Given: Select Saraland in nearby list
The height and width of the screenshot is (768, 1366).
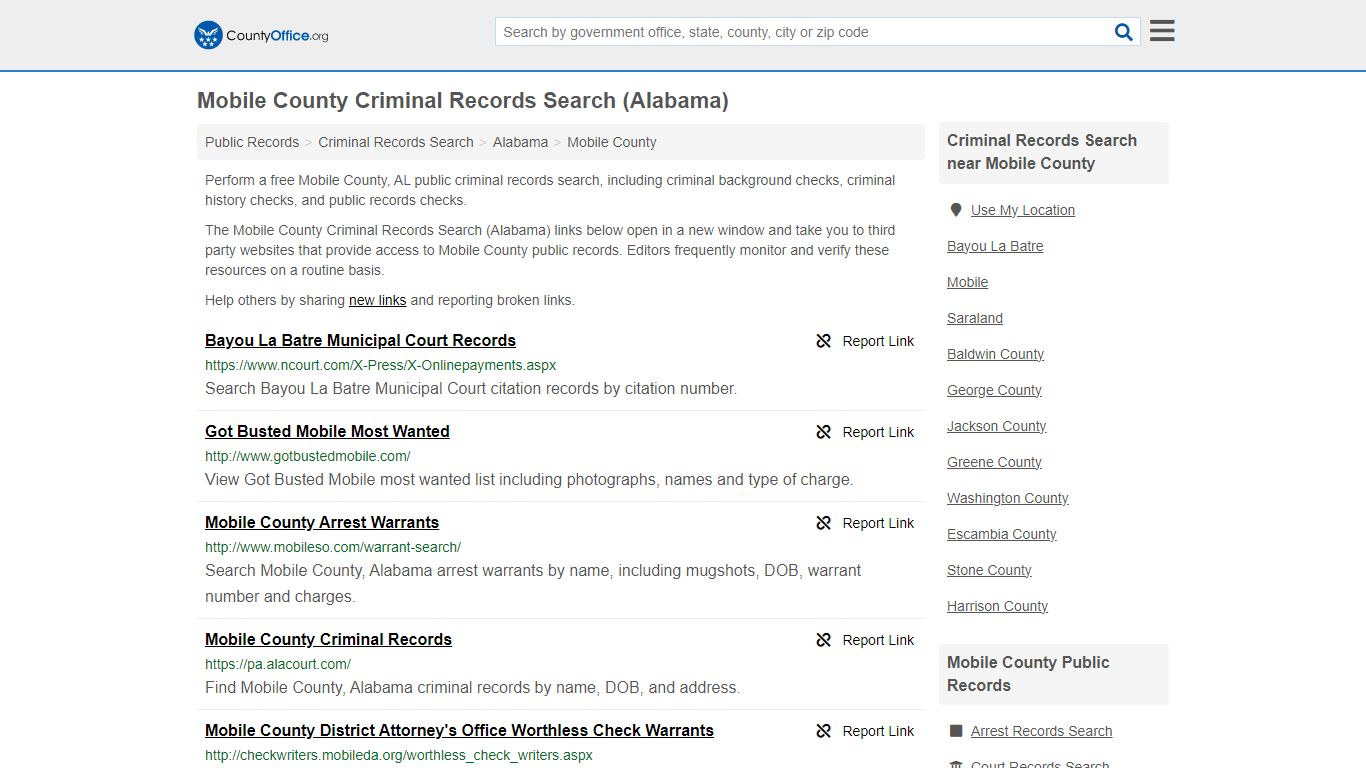Looking at the screenshot, I should click(975, 318).
